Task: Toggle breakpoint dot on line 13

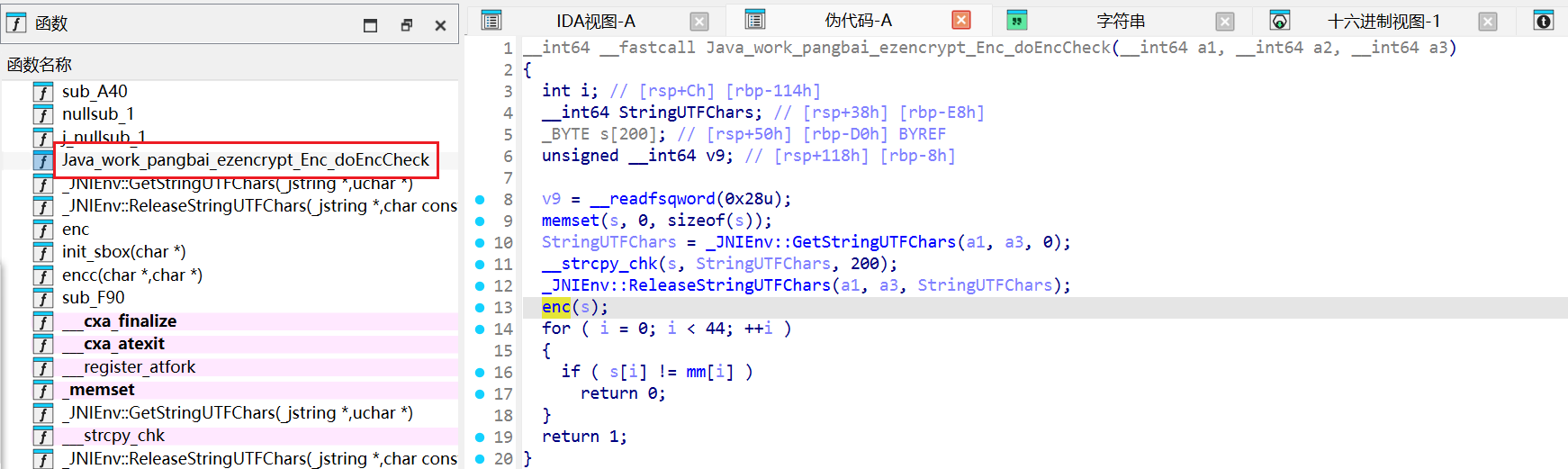Action: point(480,308)
